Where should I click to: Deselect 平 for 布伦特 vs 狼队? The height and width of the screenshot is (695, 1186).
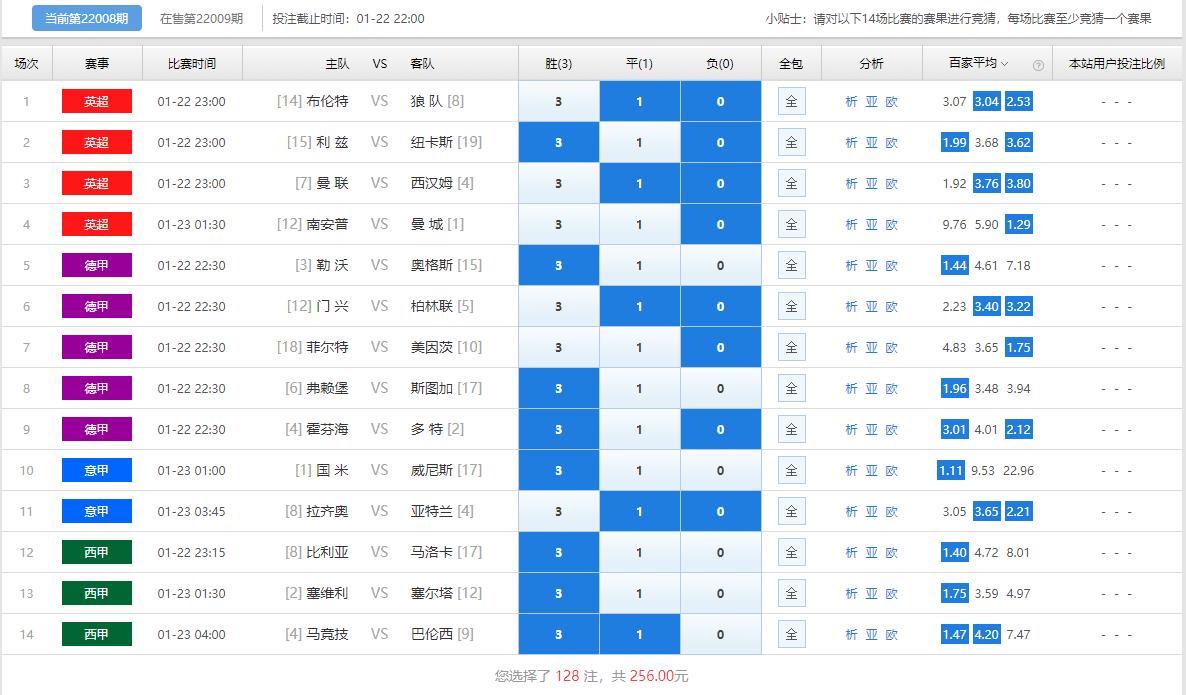pyautogui.click(x=639, y=101)
